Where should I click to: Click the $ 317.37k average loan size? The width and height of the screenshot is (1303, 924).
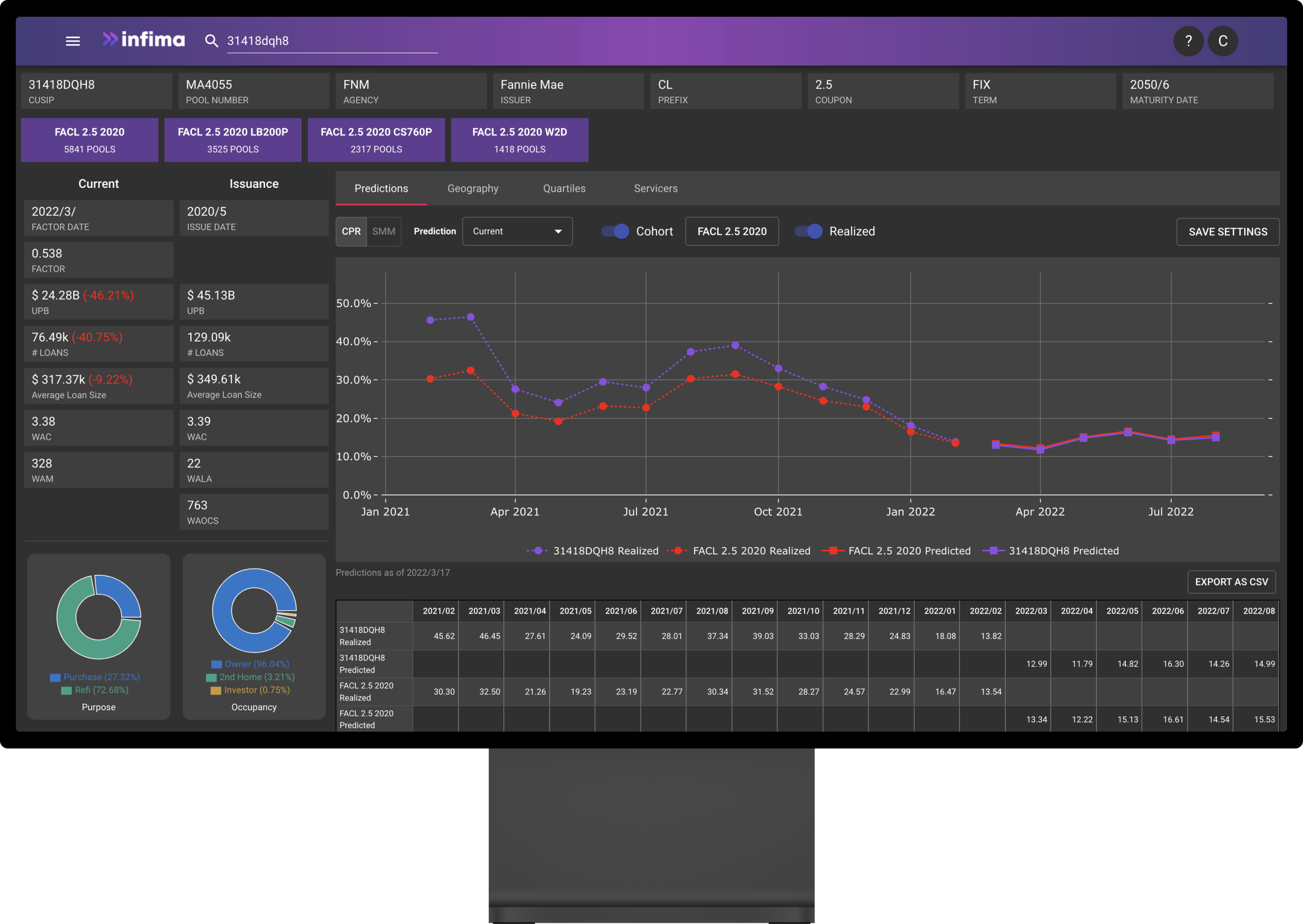point(59,379)
